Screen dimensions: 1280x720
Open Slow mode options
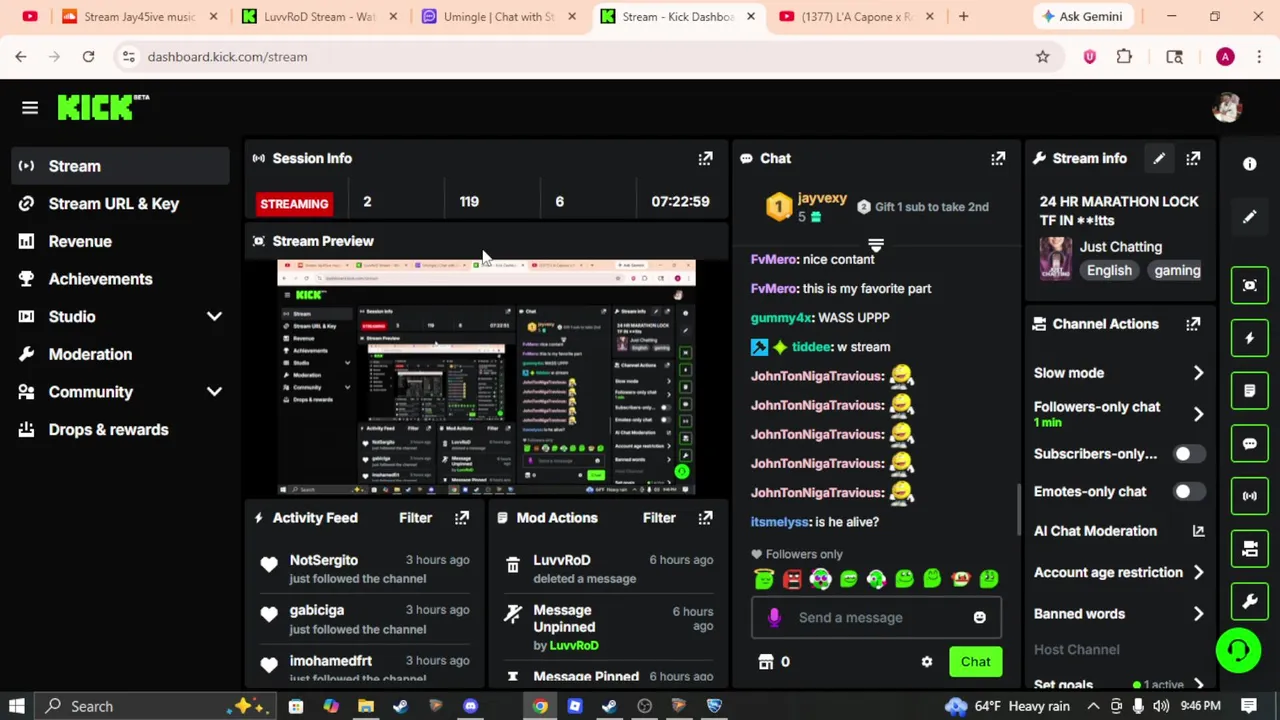click(x=1119, y=373)
